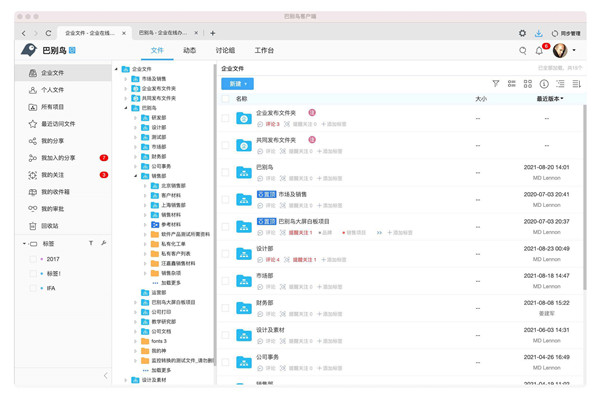This screenshot has width=600, height=404.
Task: Open 回收站 trash in sidebar
Action: coord(49,226)
